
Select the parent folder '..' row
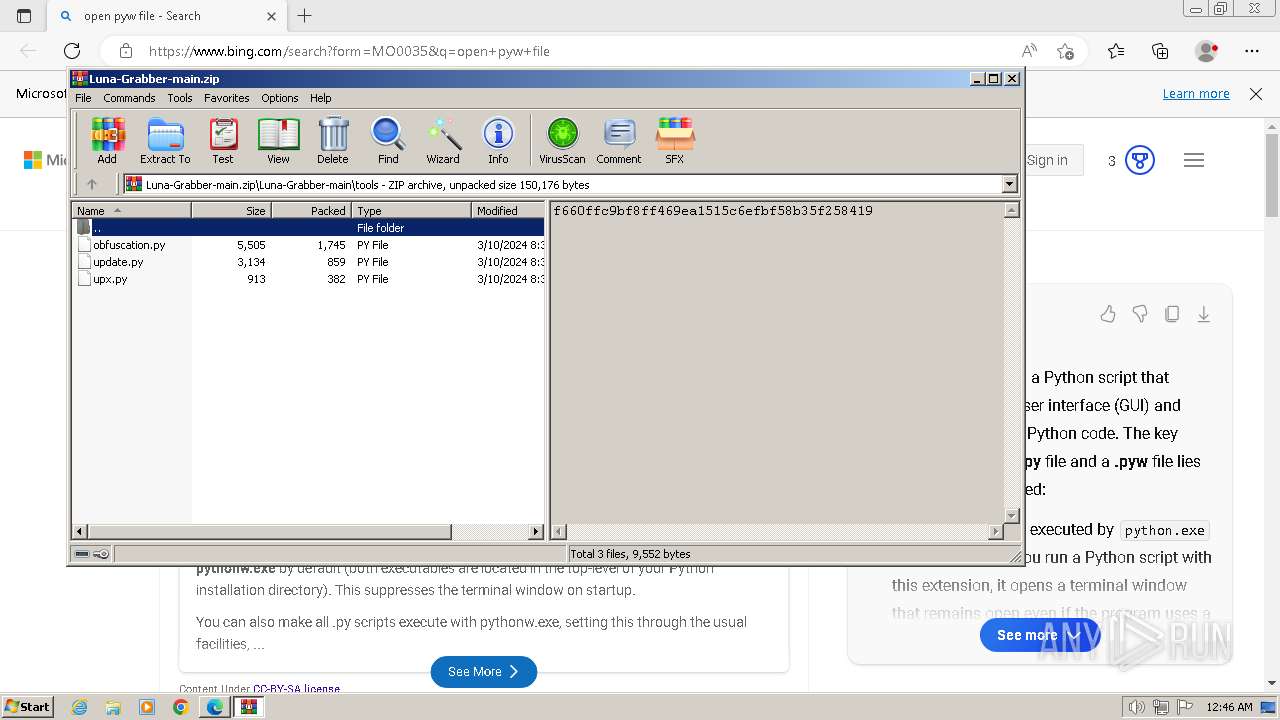click(308, 228)
